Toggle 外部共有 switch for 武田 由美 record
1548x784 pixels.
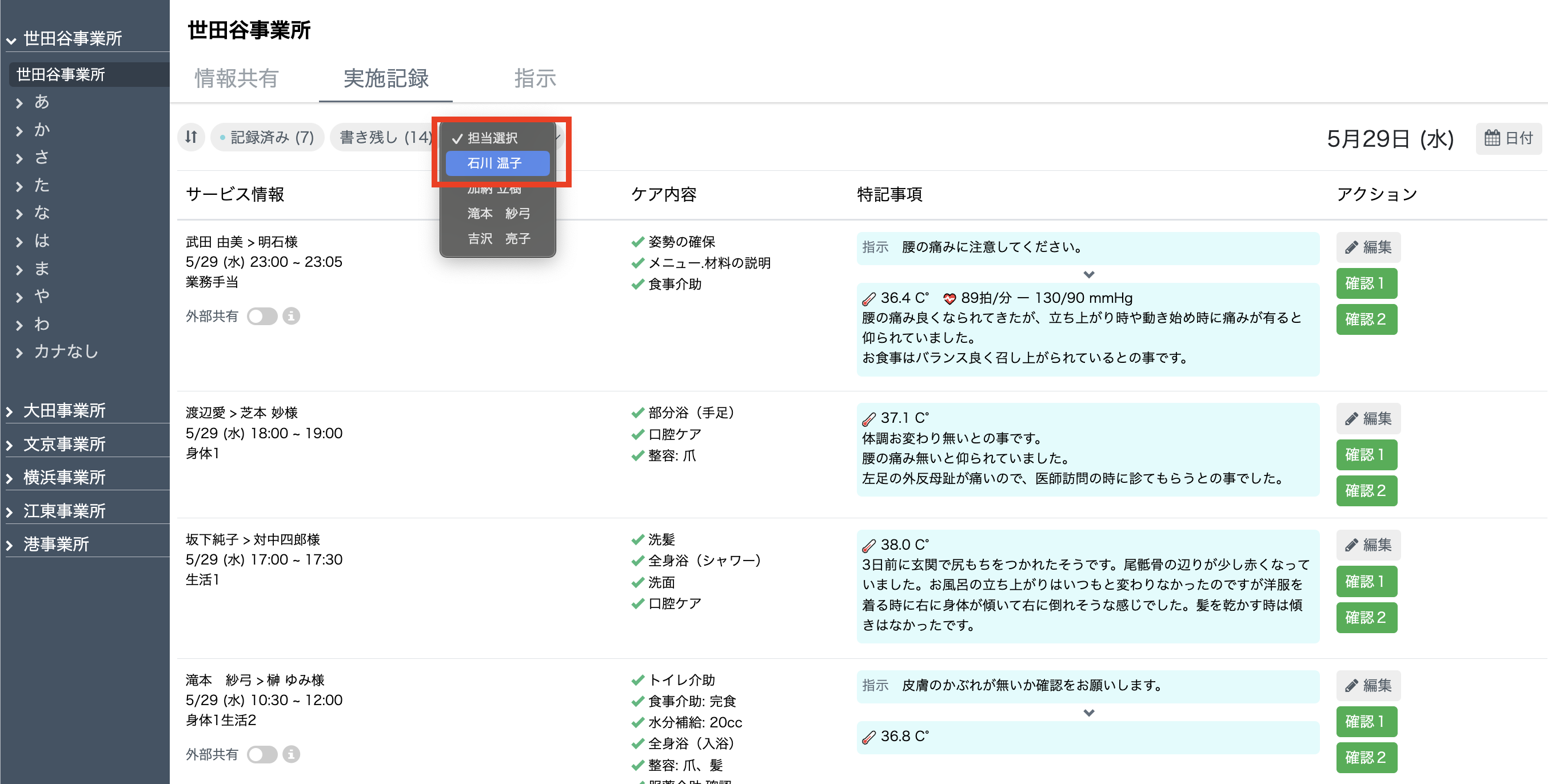click(x=262, y=316)
